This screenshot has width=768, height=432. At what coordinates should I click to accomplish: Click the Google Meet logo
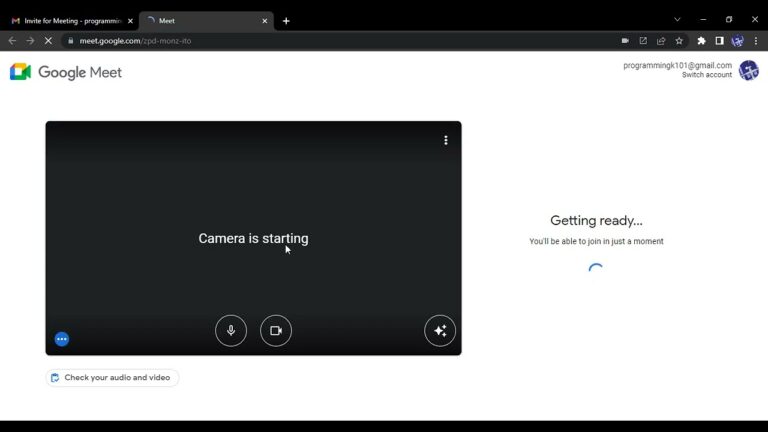click(66, 72)
